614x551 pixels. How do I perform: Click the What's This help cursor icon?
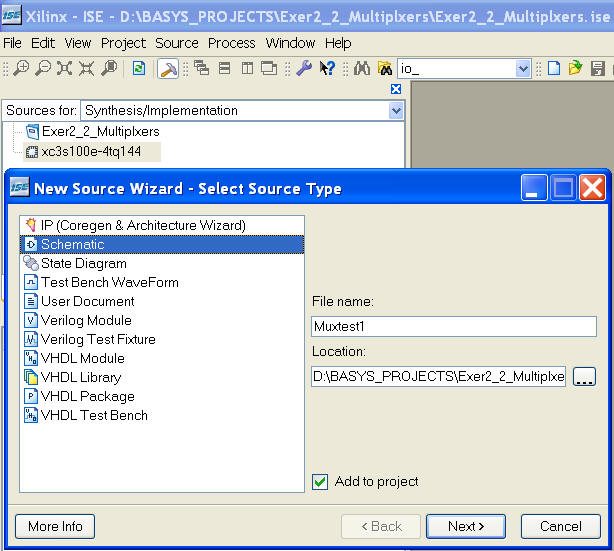pyautogui.click(x=327, y=68)
